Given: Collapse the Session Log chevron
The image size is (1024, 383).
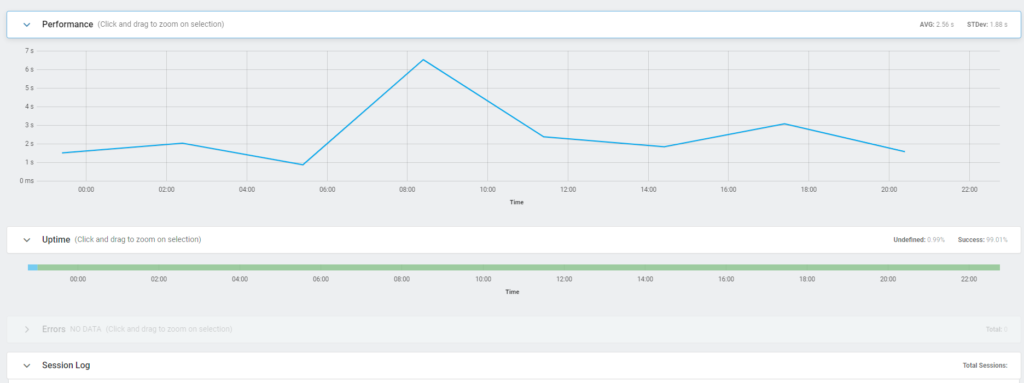Looking at the screenshot, I should 27,365.
